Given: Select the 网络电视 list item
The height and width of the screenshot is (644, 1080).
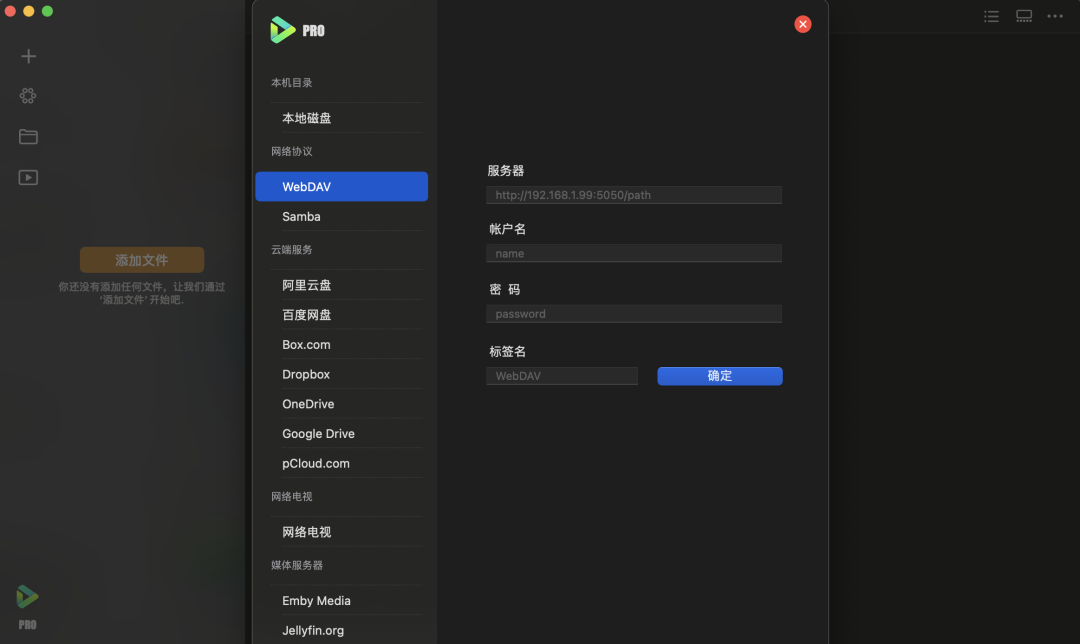Looking at the screenshot, I should [x=342, y=532].
